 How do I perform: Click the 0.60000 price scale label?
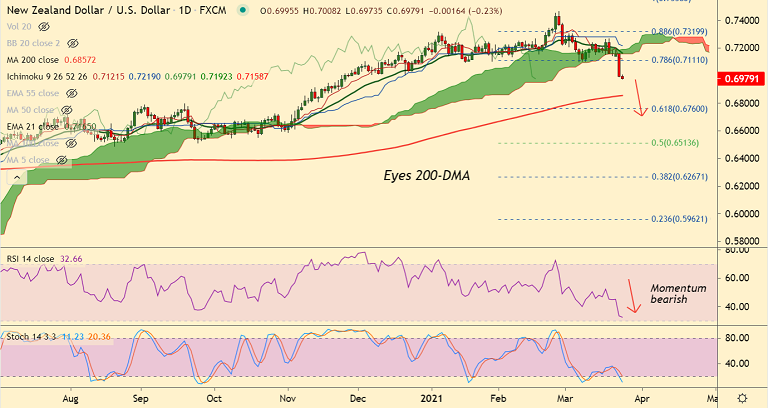point(742,214)
